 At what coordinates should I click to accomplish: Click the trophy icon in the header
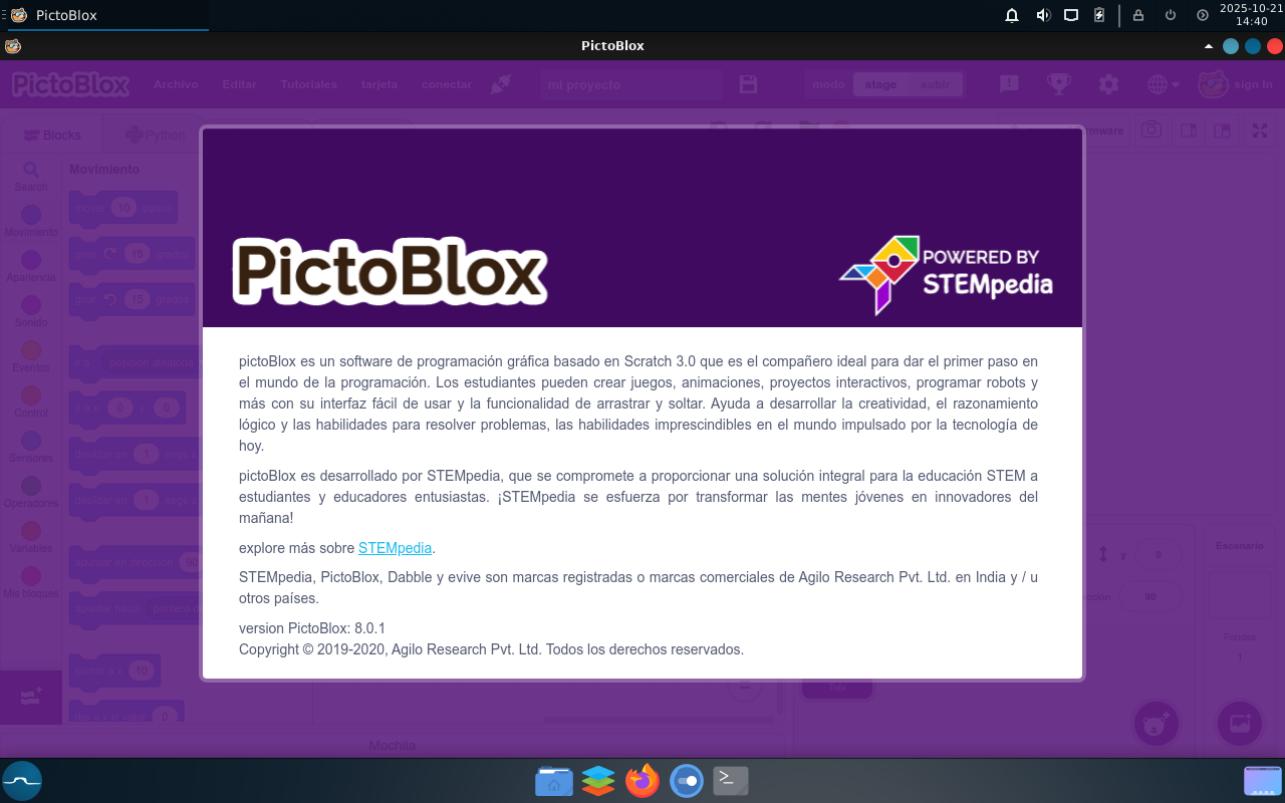tap(1058, 85)
